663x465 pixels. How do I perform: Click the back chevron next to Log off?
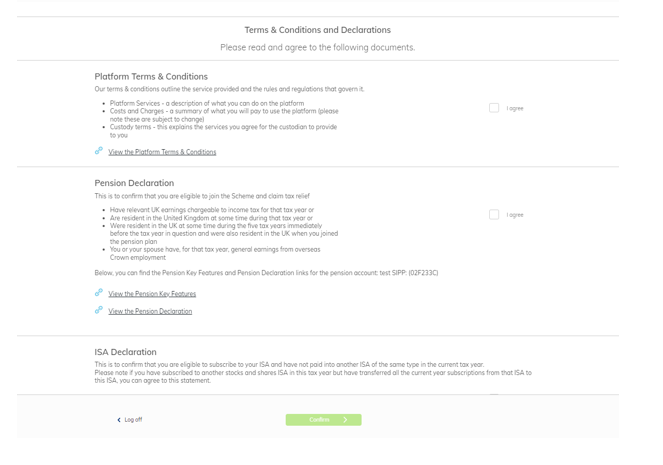(119, 420)
